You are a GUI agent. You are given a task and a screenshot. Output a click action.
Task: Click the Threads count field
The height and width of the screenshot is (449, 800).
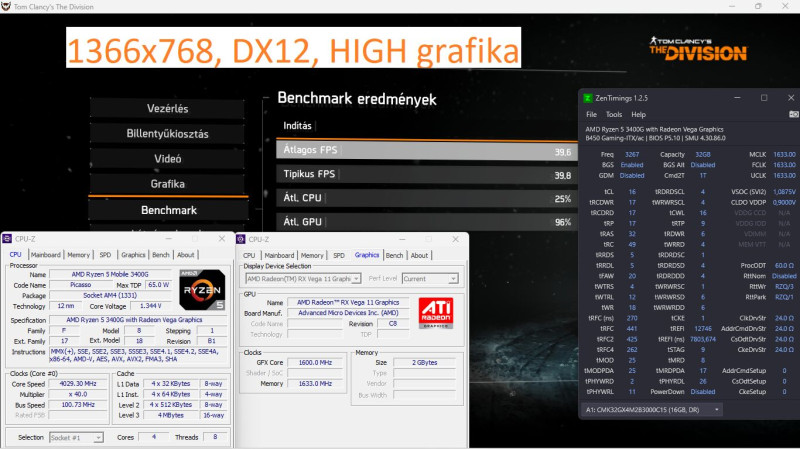click(215, 437)
